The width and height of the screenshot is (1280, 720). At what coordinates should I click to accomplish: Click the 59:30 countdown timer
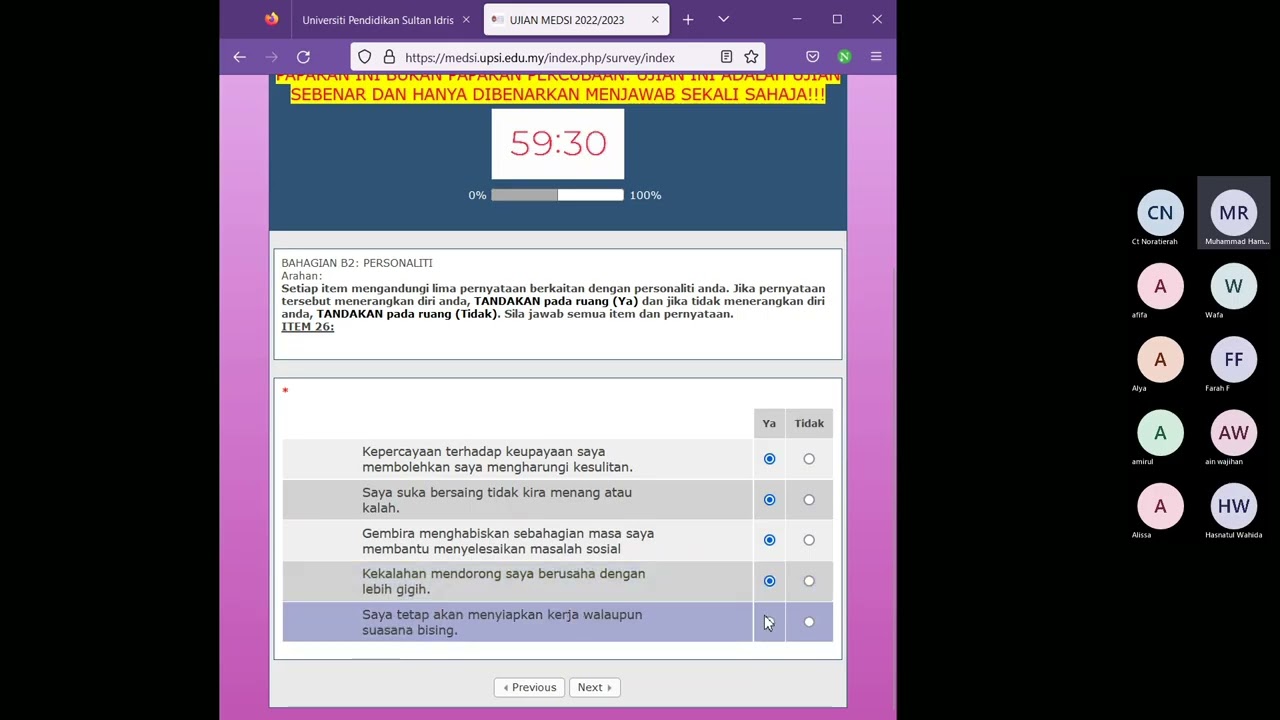pyautogui.click(x=558, y=144)
